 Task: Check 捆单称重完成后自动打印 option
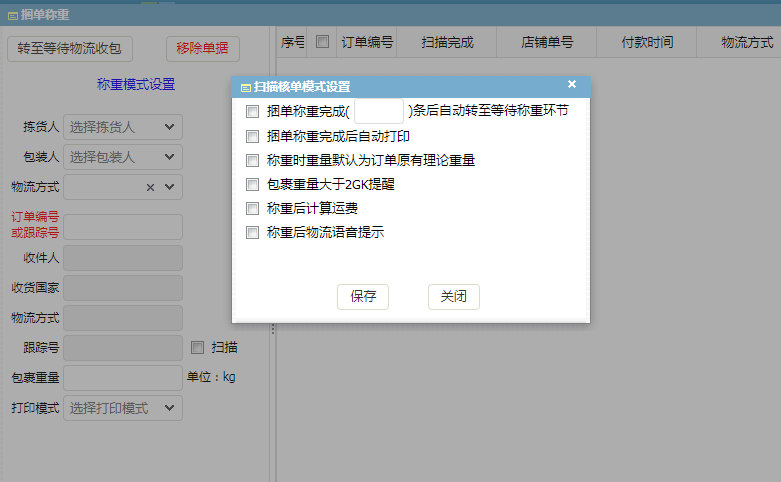point(253,136)
